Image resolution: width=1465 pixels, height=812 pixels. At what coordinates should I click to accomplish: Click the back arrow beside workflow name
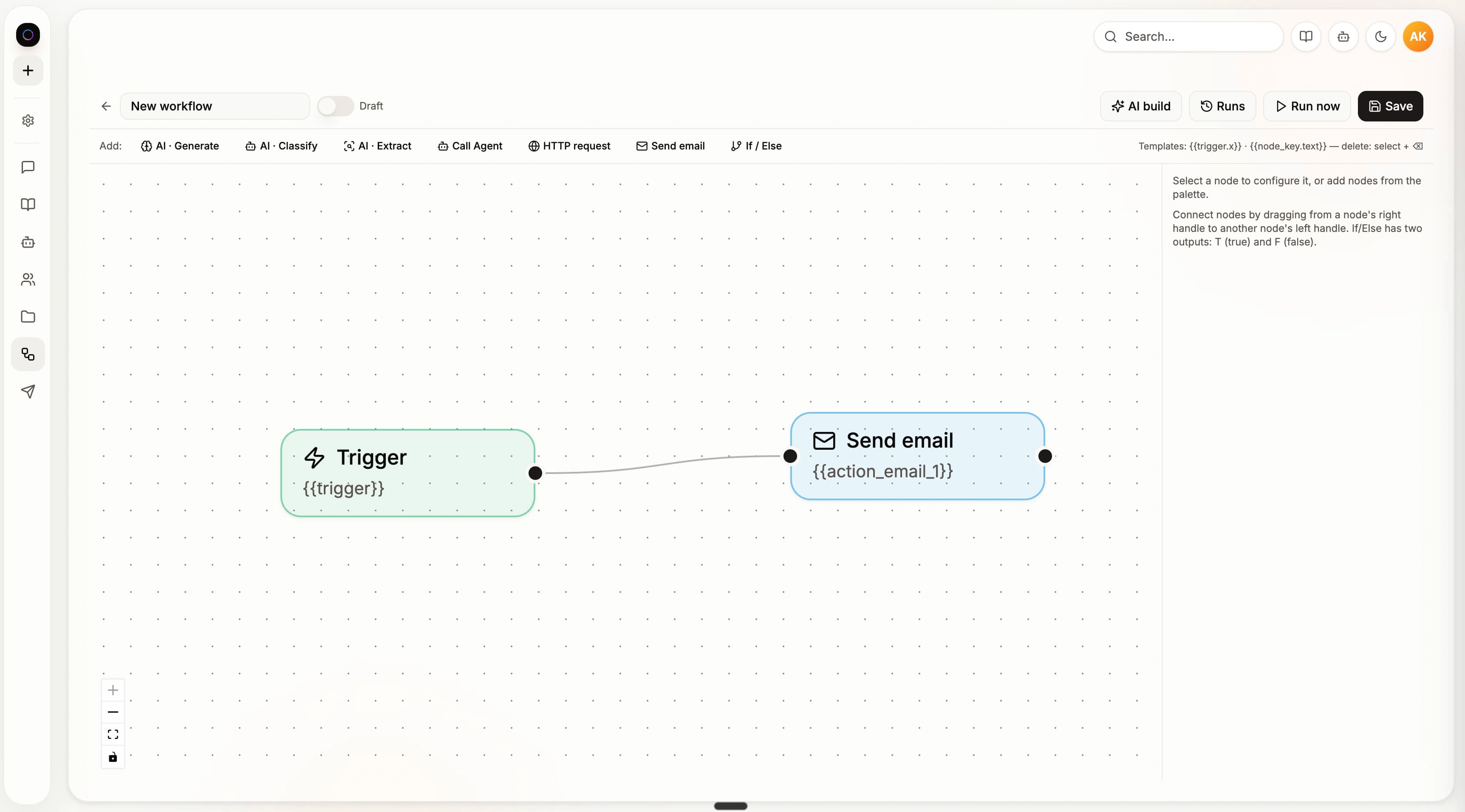[106, 106]
